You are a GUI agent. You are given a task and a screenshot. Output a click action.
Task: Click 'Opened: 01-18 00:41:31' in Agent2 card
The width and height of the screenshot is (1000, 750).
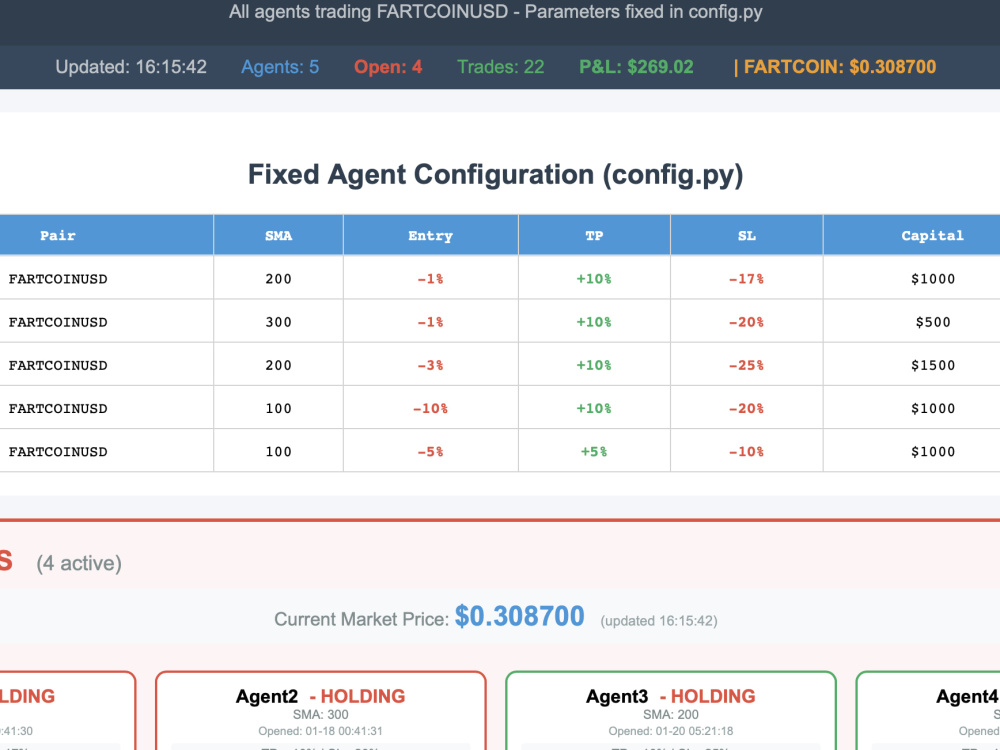coord(320,731)
